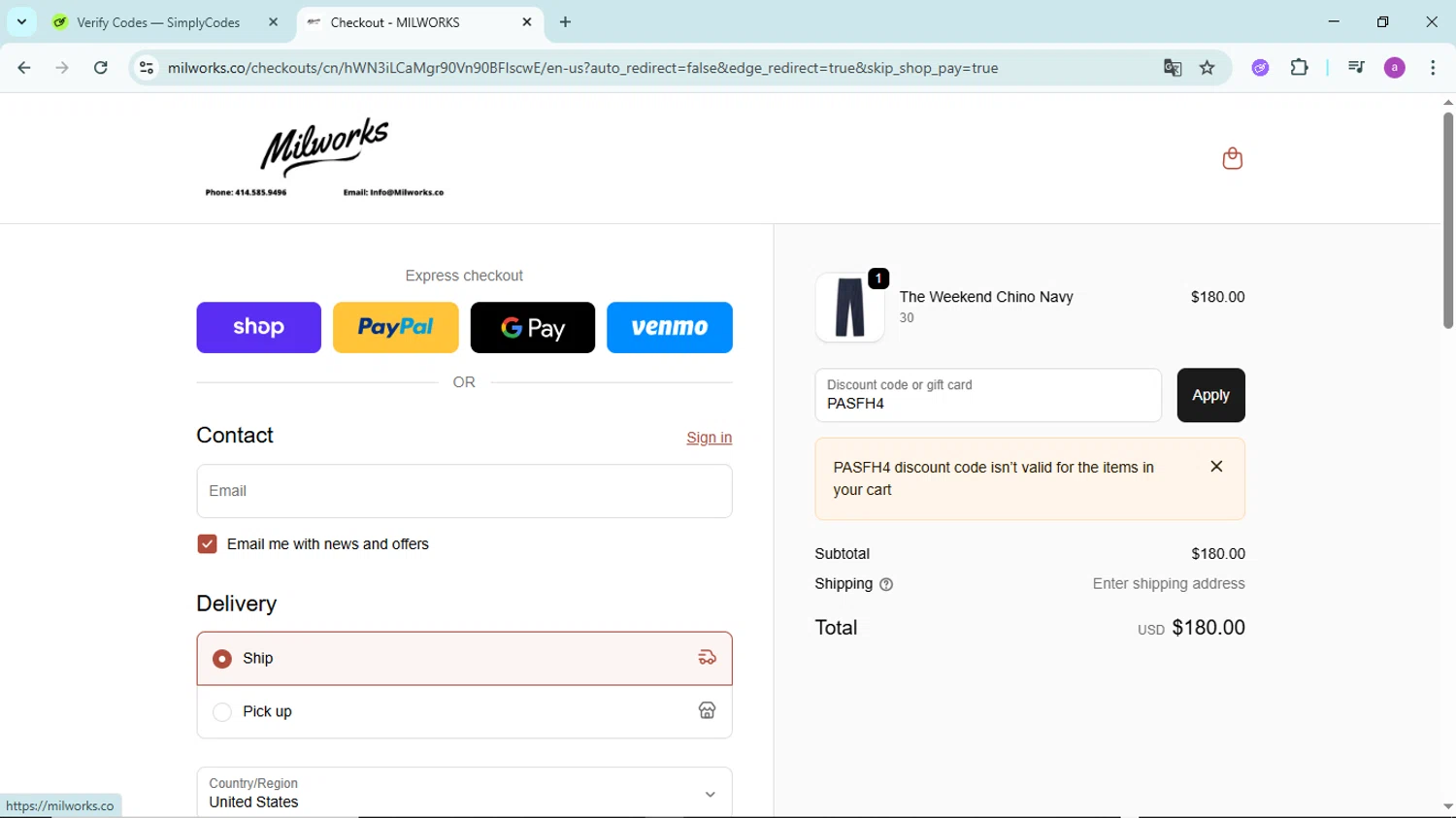Click the ship truck icon in Delivery
The height and width of the screenshot is (818, 1456).
tap(707, 658)
